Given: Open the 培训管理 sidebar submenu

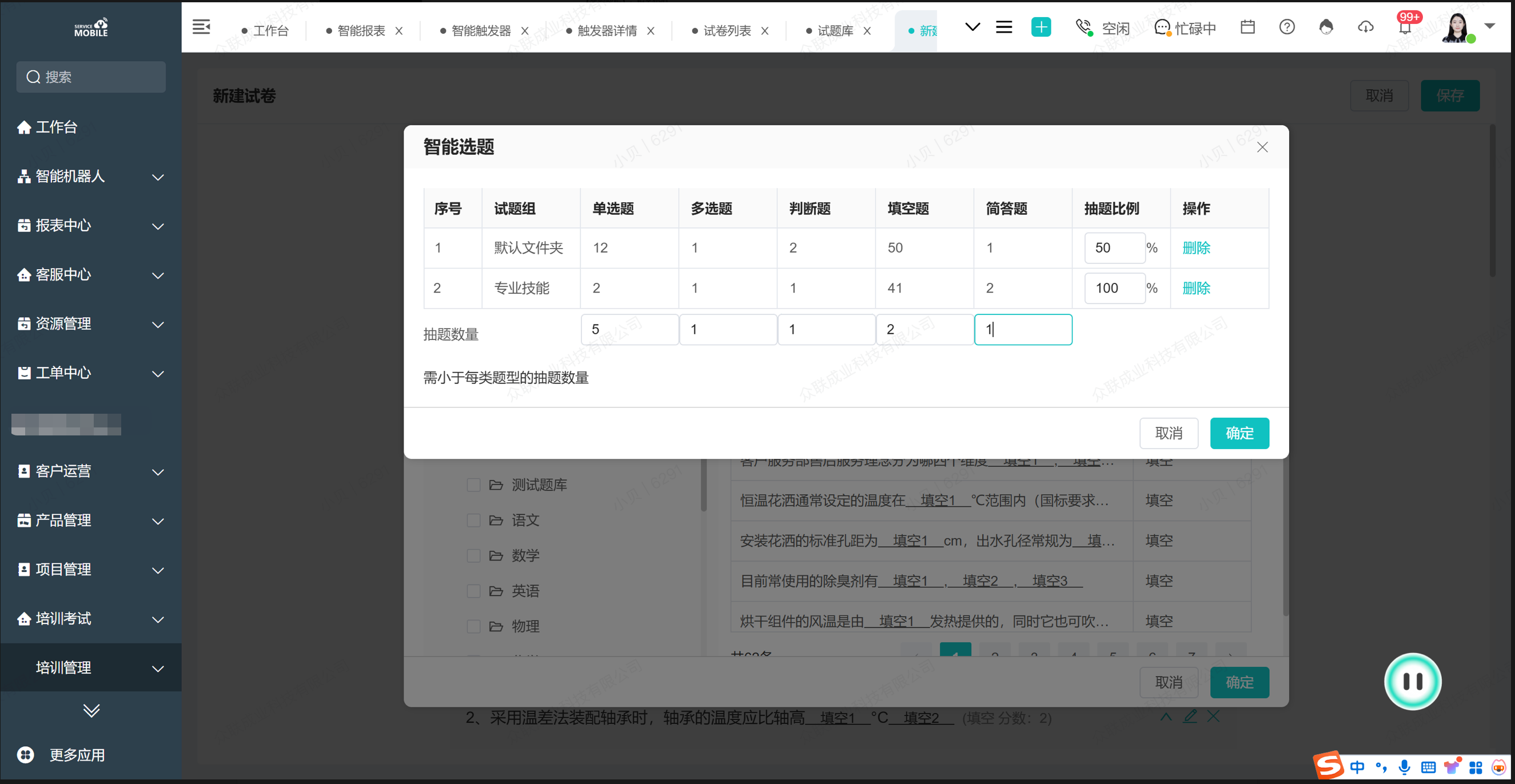Looking at the screenshot, I should tap(90, 667).
